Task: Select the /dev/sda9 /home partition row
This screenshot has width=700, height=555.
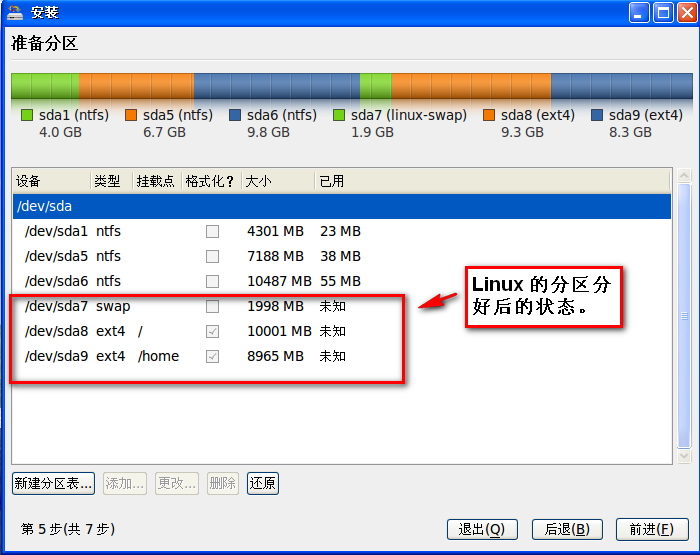Action: click(x=342, y=356)
